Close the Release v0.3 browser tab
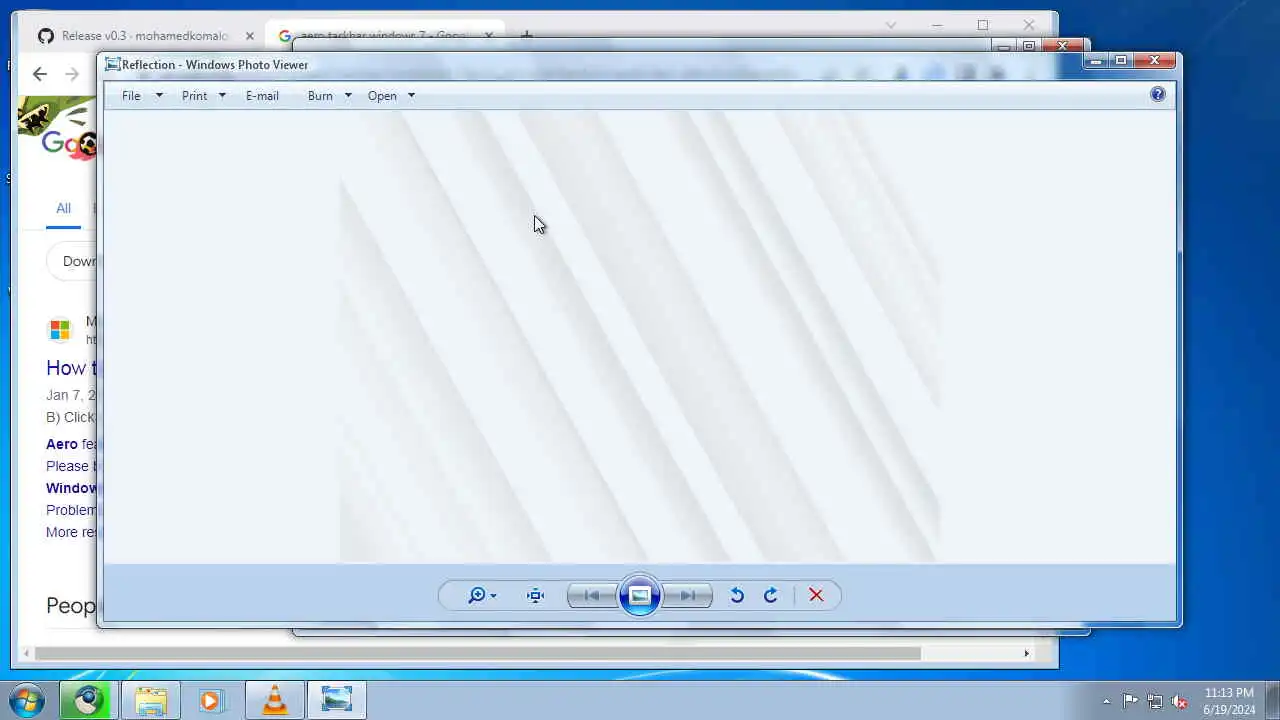Screen dimensions: 1280x720 pos(250,36)
